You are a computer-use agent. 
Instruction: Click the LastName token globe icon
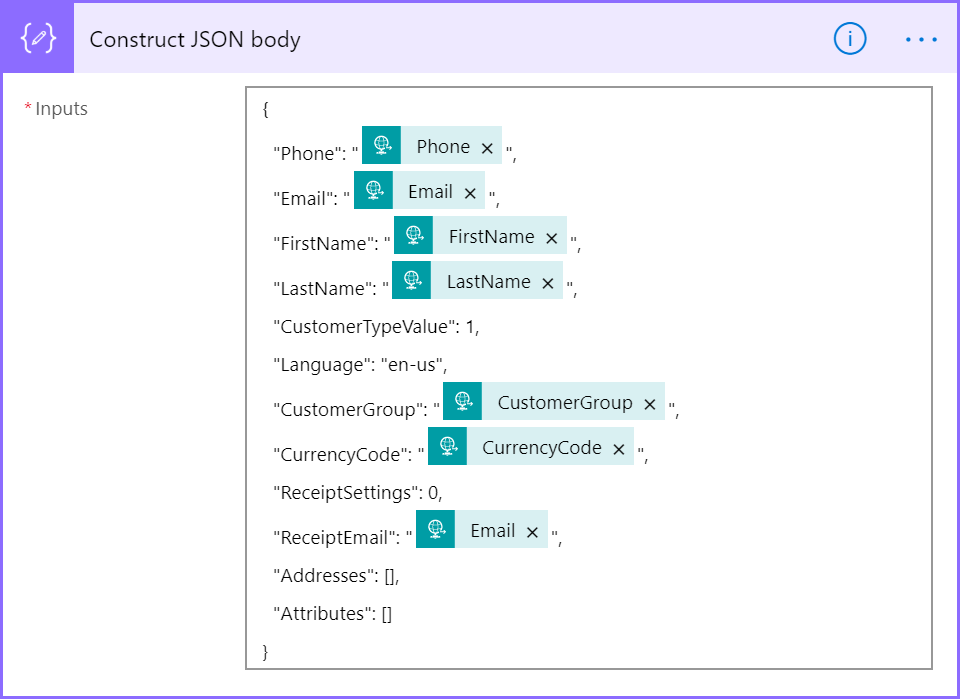point(411,280)
